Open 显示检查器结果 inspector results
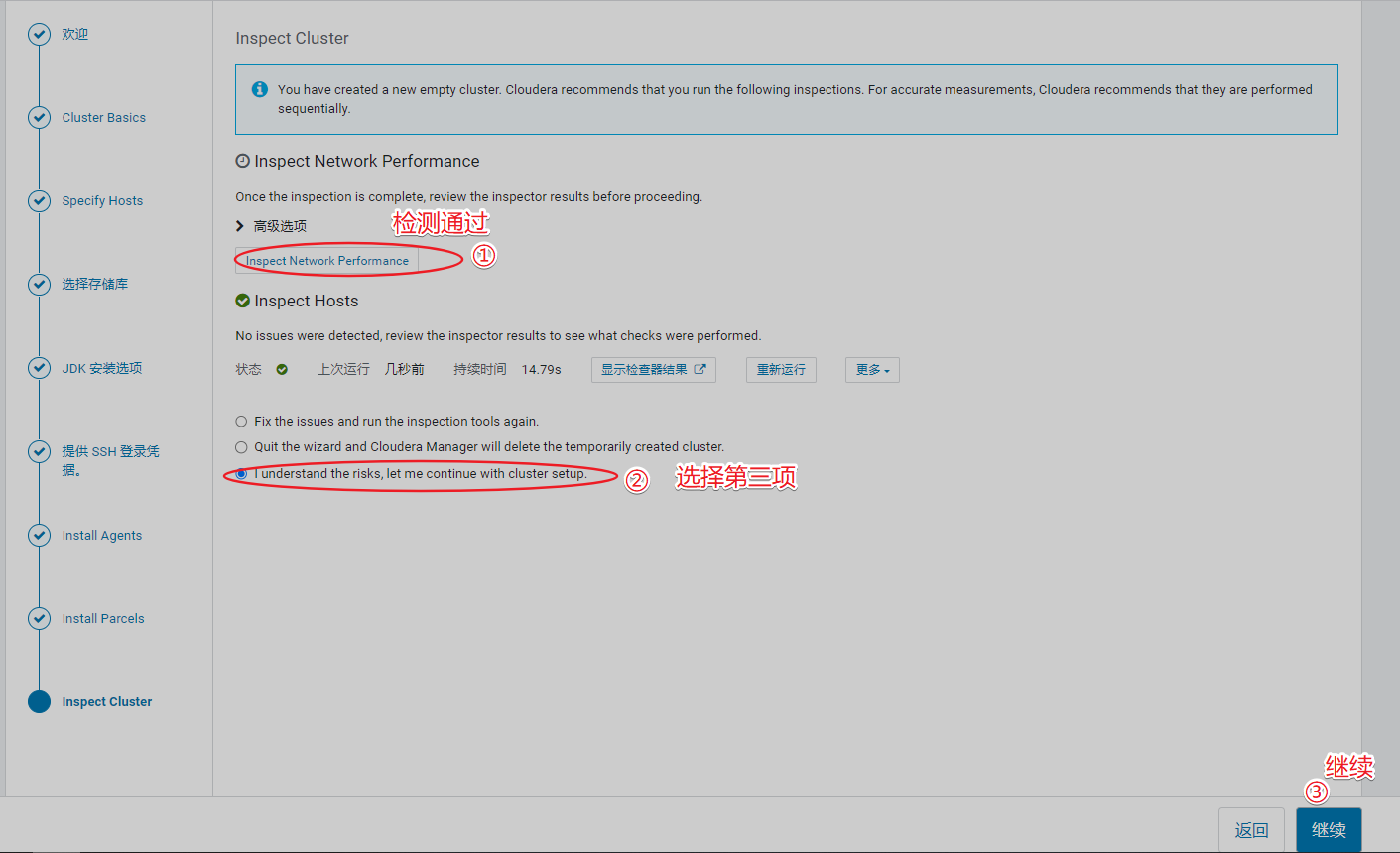 click(x=654, y=370)
